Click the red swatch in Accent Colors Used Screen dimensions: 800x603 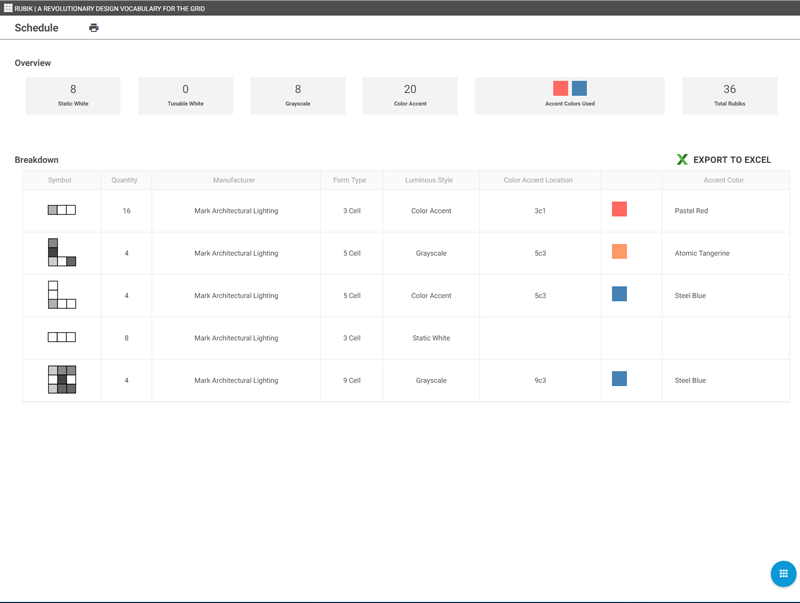click(x=561, y=88)
